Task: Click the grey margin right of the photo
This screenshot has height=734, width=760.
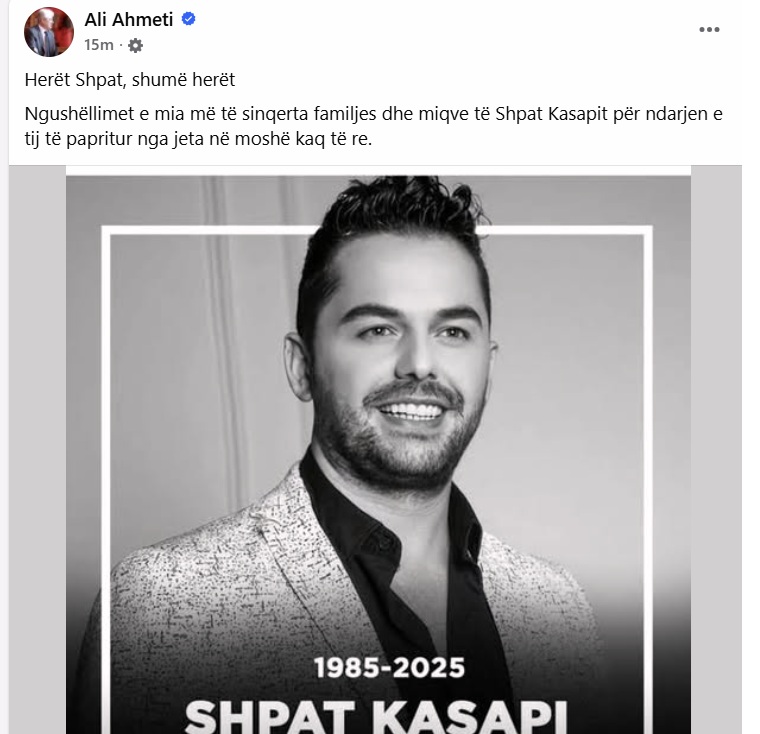Action: (x=716, y=449)
